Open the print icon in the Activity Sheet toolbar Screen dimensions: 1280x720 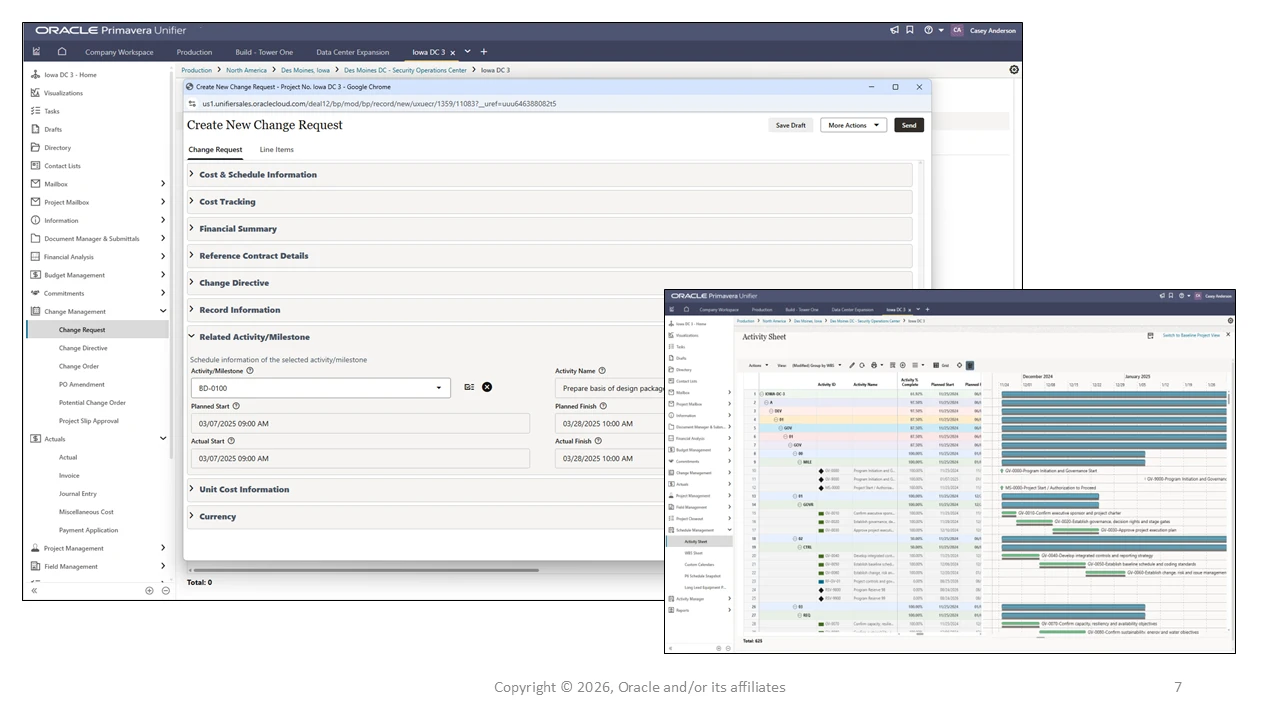tap(874, 365)
